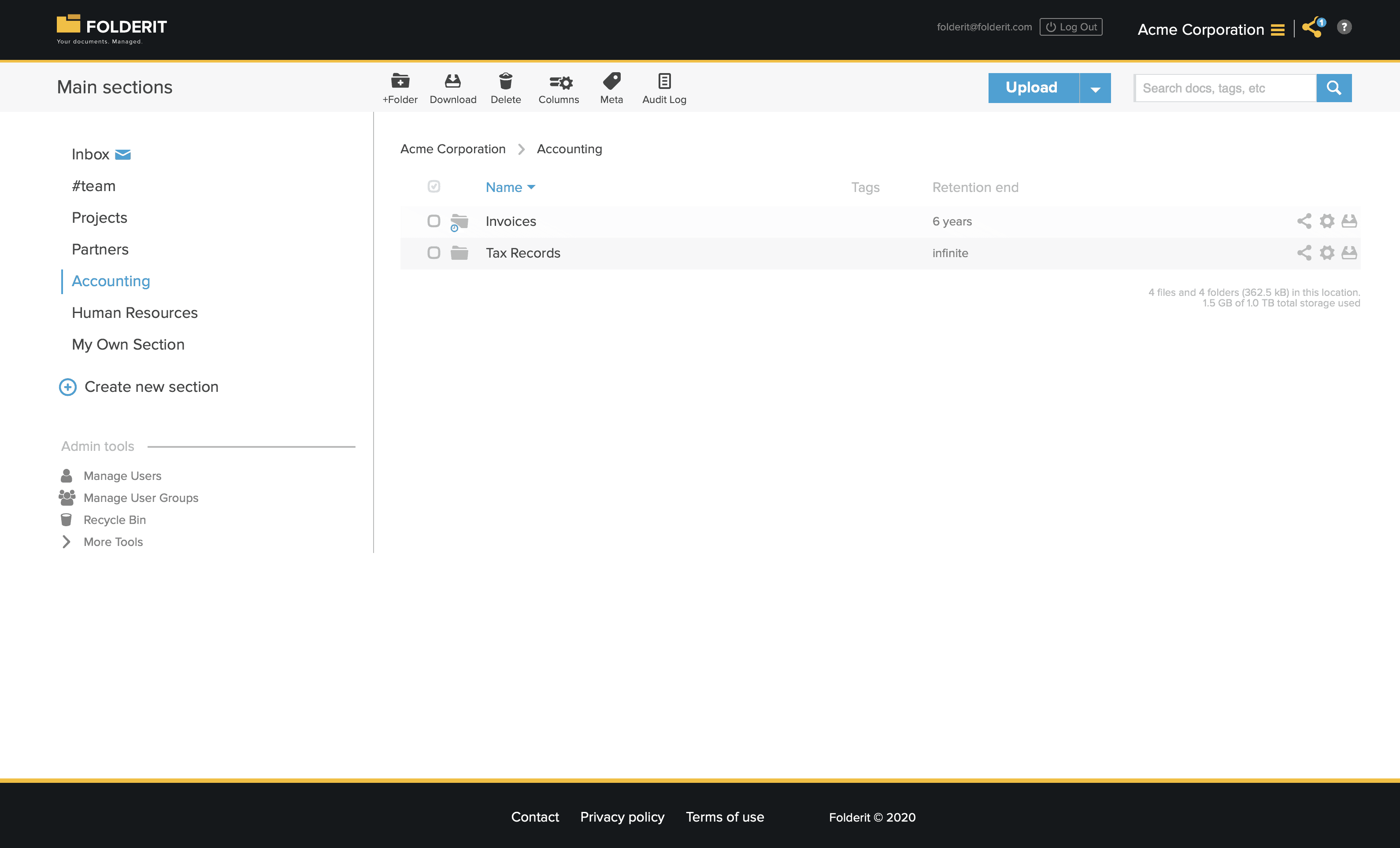Open the Upload dropdown options
1400x848 pixels.
click(1096, 88)
